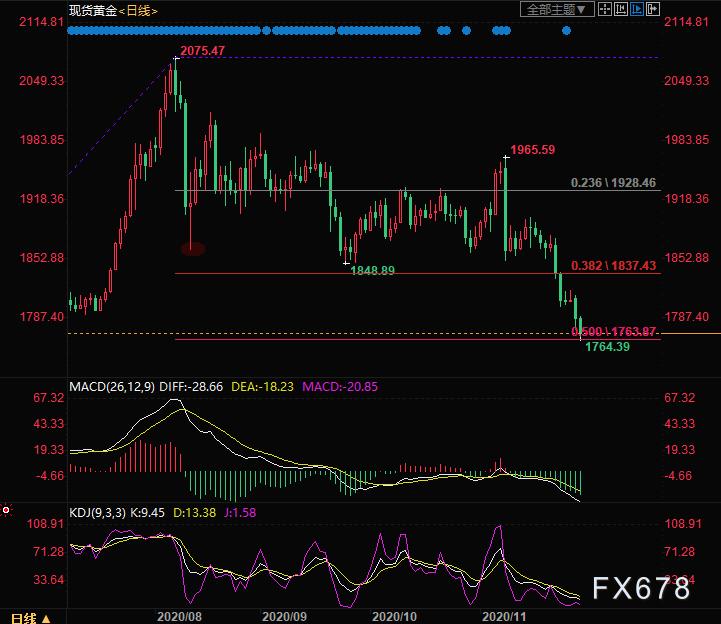
Task: Select the 0.382 \ 1837.43 Fibonacci level label
Action: pyautogui.click(x=613, y=265)
